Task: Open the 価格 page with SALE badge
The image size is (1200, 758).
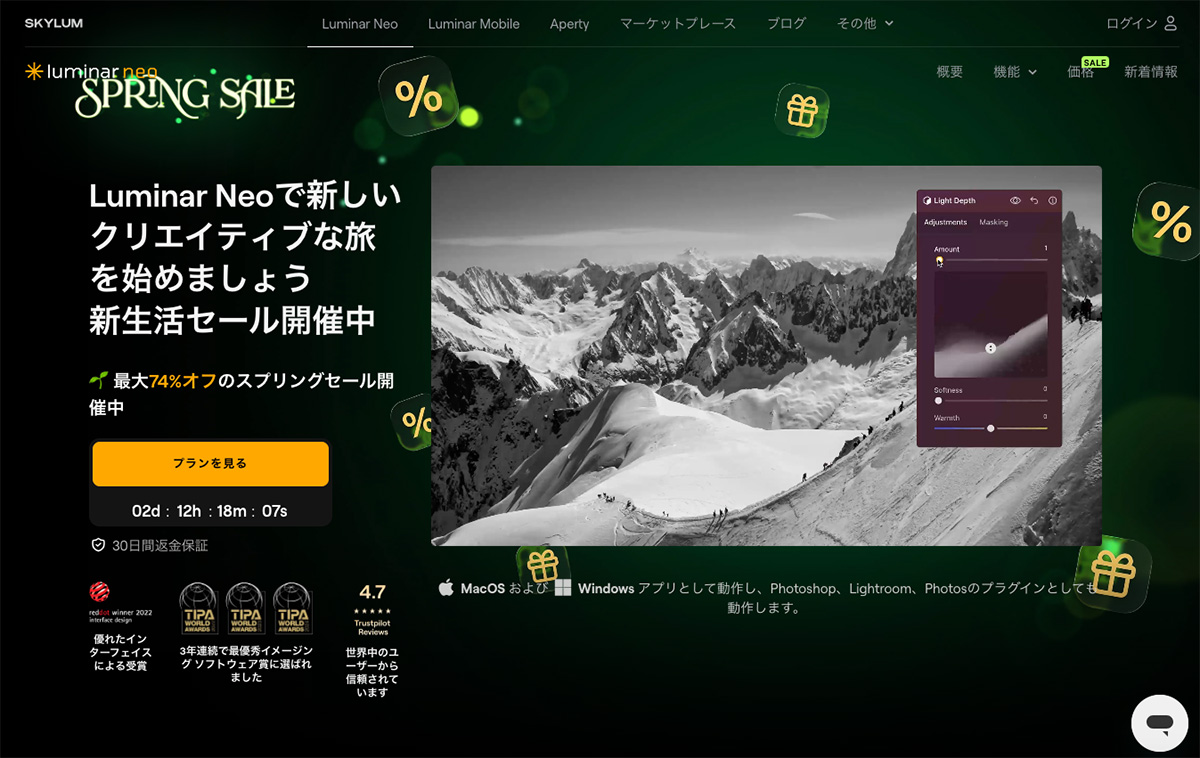Action: 1081,72
